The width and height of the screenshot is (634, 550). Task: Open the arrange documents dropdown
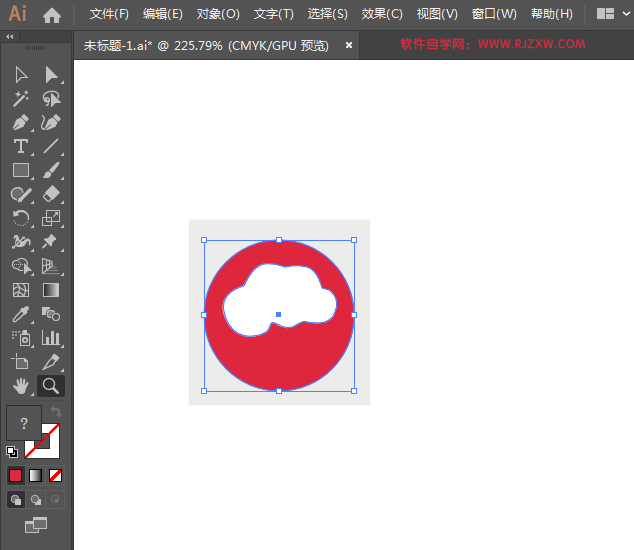pyautogui.click(x=611, y=14)
